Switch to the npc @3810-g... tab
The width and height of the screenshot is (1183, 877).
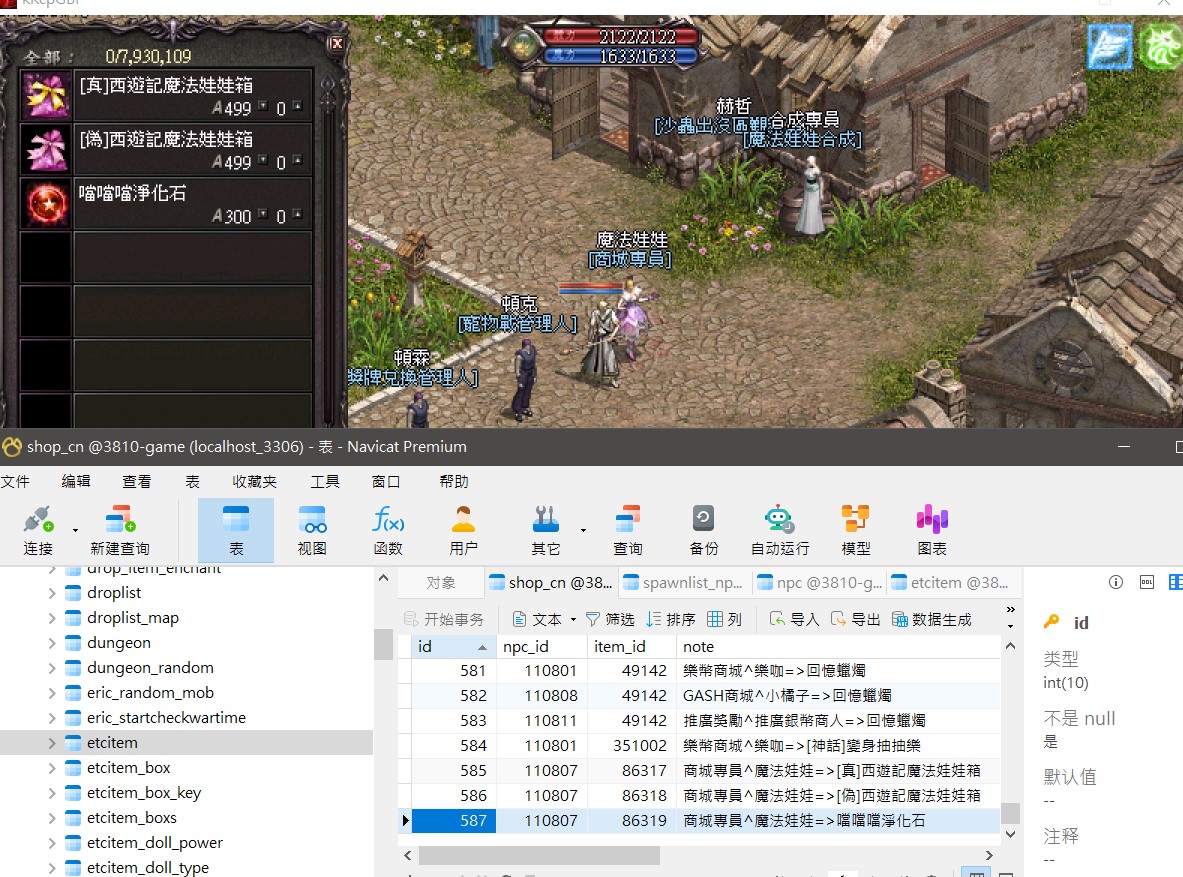pyautogui.click(x=819, y=583)
